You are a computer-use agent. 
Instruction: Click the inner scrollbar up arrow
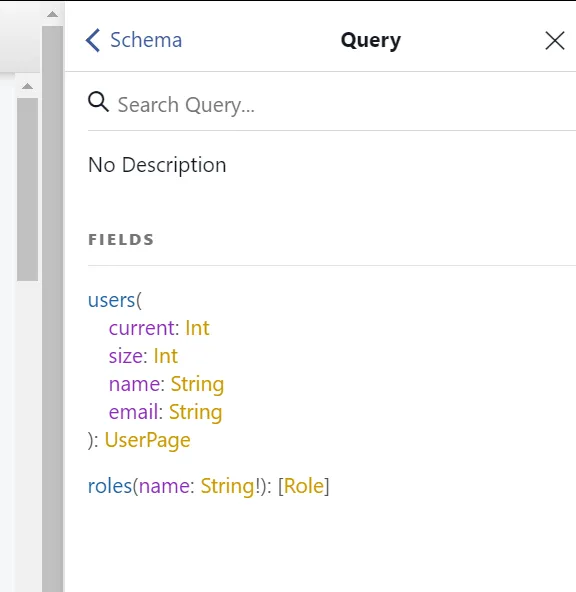pyautogui.click(x=27, y=86)
